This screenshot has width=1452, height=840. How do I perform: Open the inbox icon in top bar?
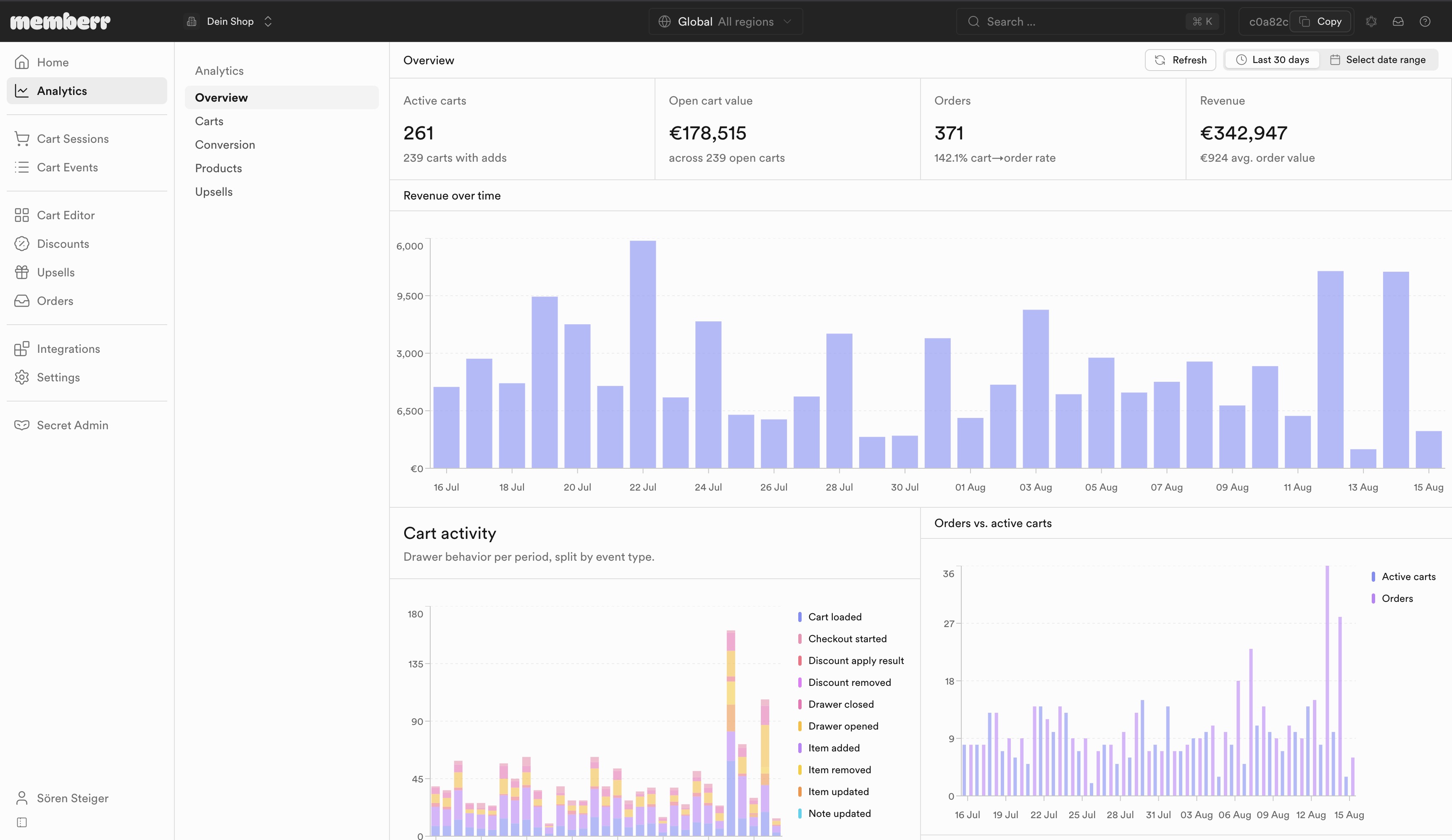(x=1398, y=21)
